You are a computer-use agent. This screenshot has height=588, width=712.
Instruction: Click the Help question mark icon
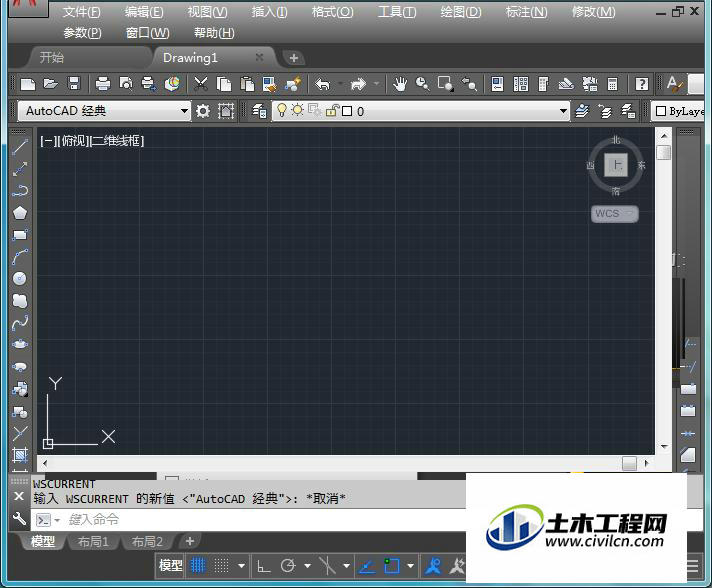(642, 84)
